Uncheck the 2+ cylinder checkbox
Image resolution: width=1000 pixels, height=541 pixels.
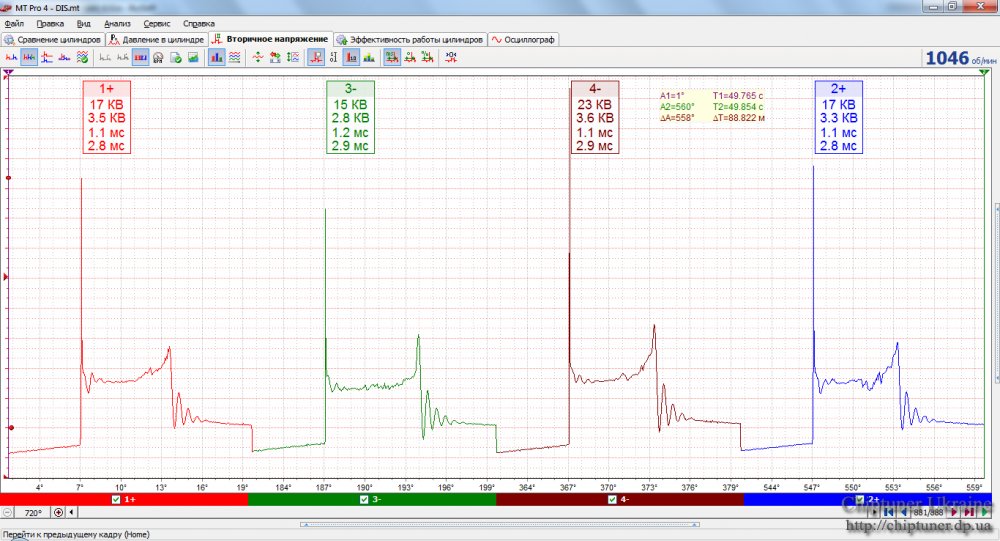pos(859,500)
